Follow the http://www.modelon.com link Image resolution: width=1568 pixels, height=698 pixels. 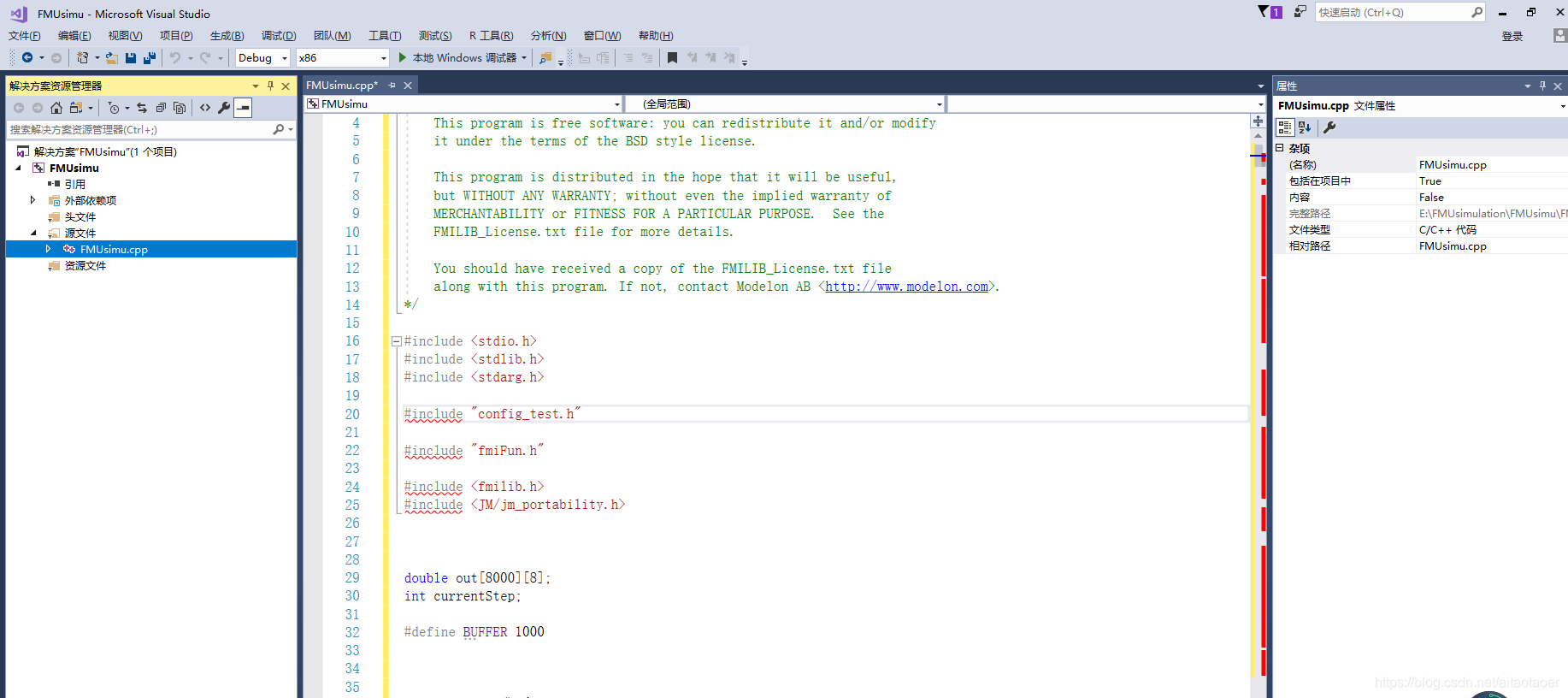(907, 287)
